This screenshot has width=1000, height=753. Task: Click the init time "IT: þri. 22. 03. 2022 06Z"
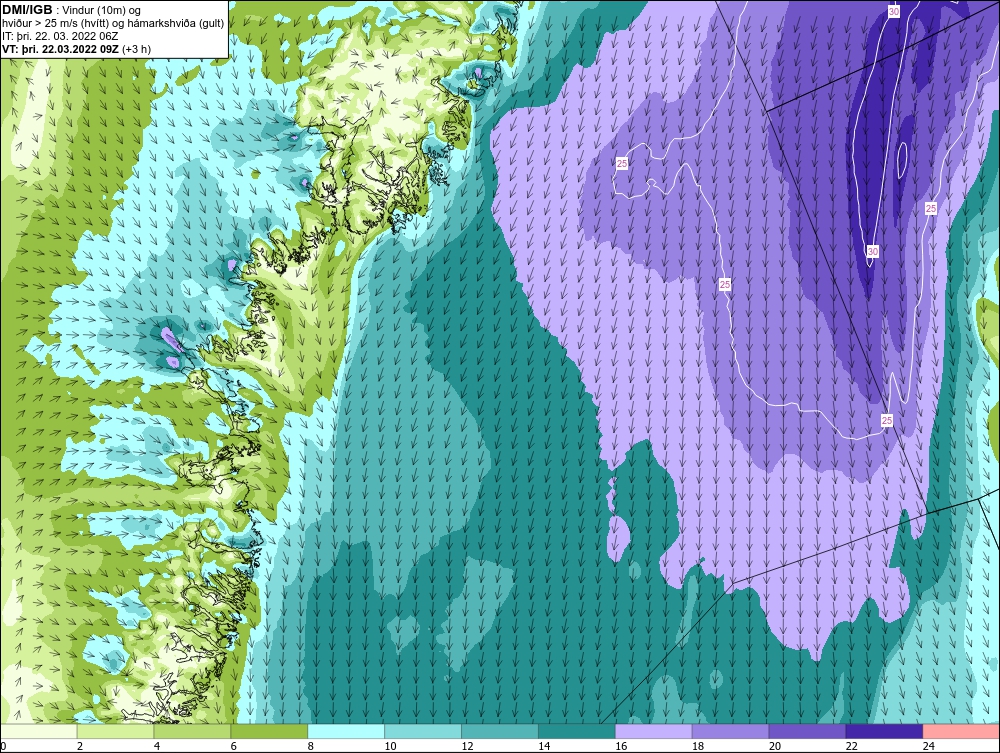click(60, 36)
